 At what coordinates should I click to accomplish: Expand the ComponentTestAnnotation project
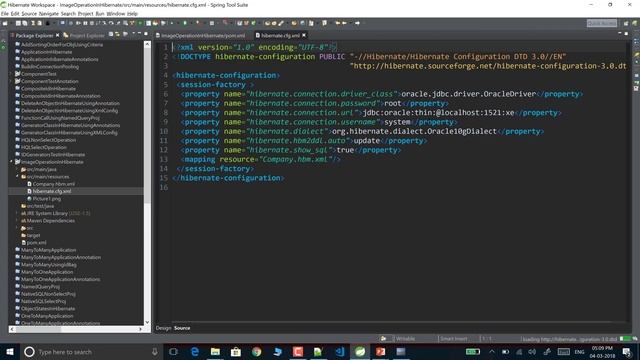(11, 81)
